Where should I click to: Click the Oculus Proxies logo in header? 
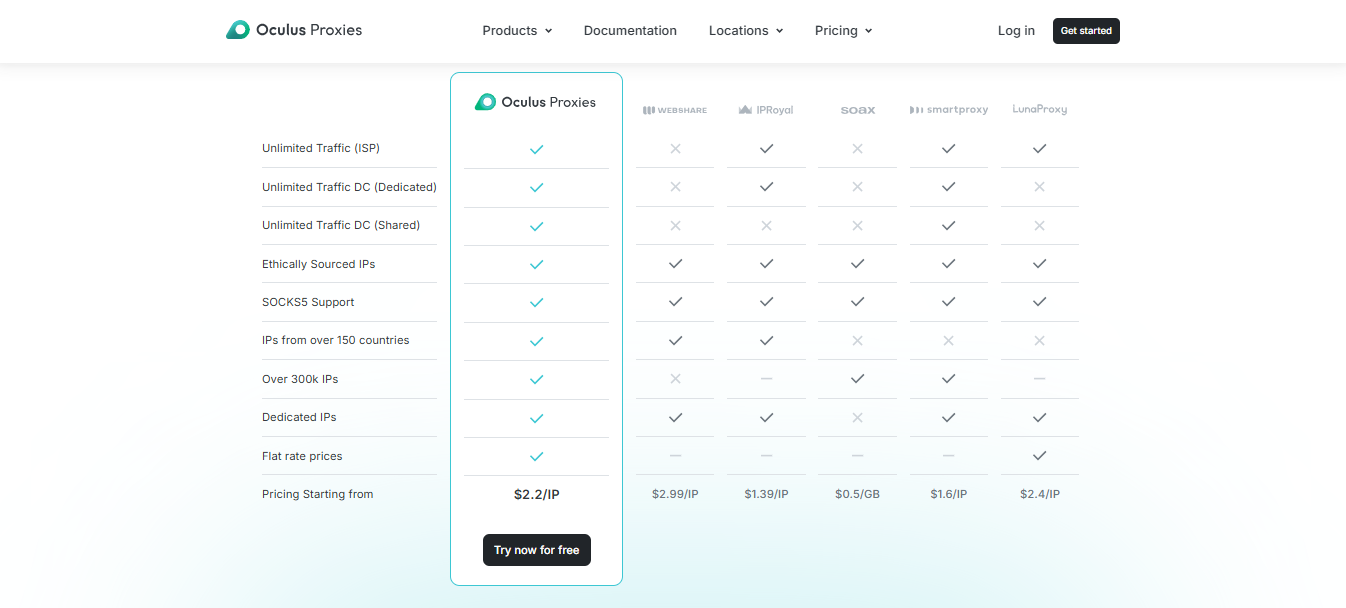pyautogui.click(x=294, y=30)
